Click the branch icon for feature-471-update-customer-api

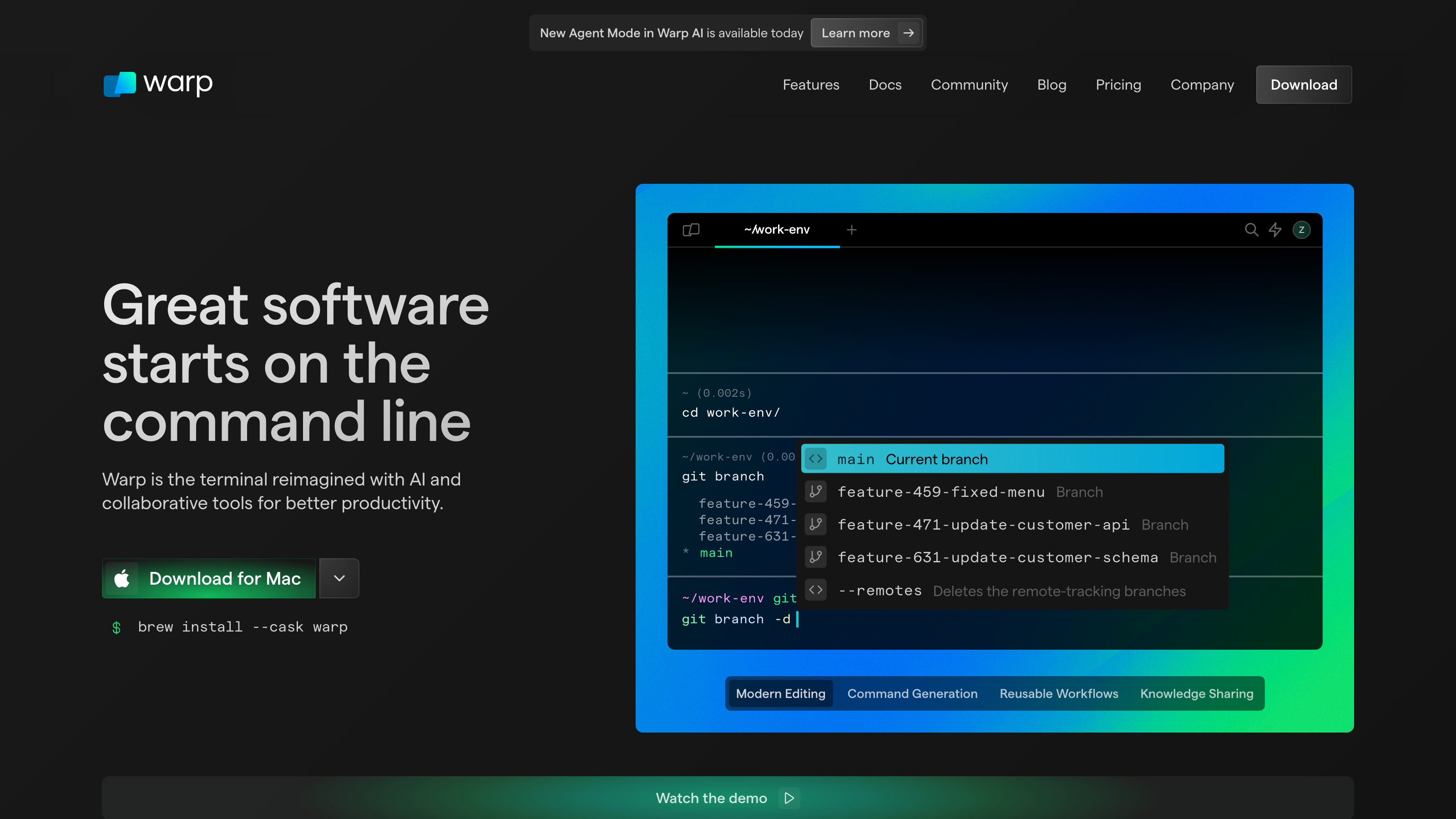(x=816, y=524)
